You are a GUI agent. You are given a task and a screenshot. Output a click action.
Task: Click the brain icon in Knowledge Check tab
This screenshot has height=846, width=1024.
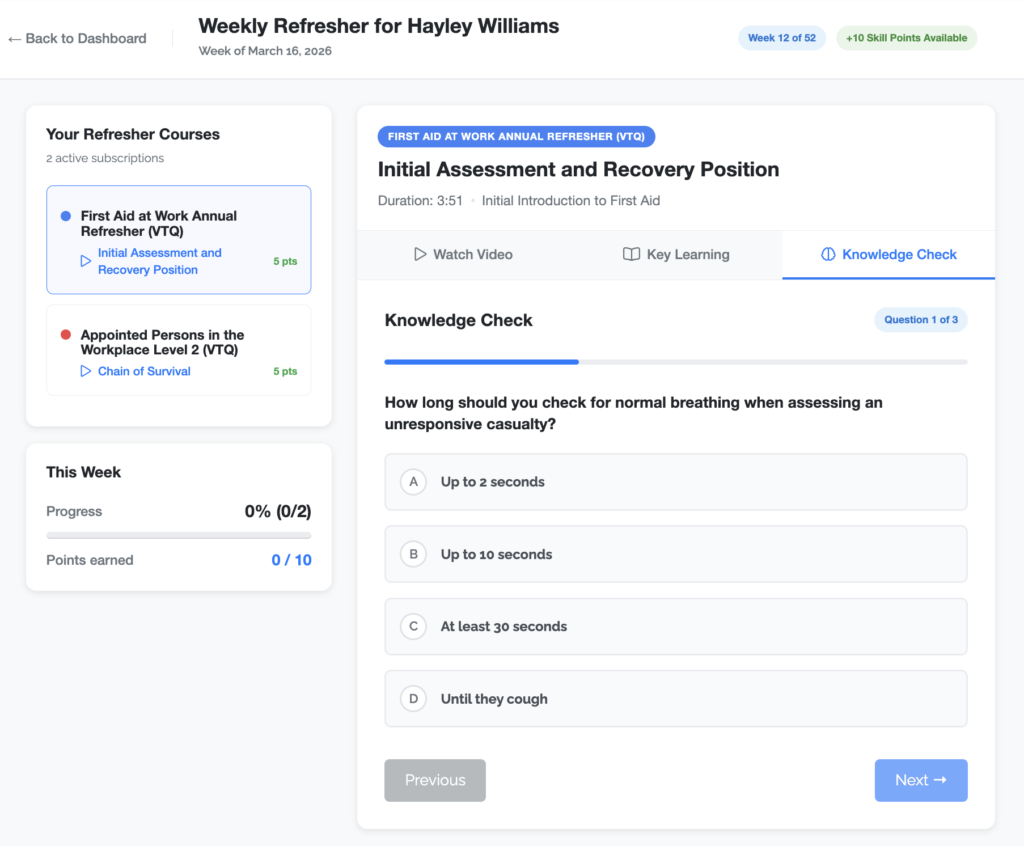coord(828,254)
